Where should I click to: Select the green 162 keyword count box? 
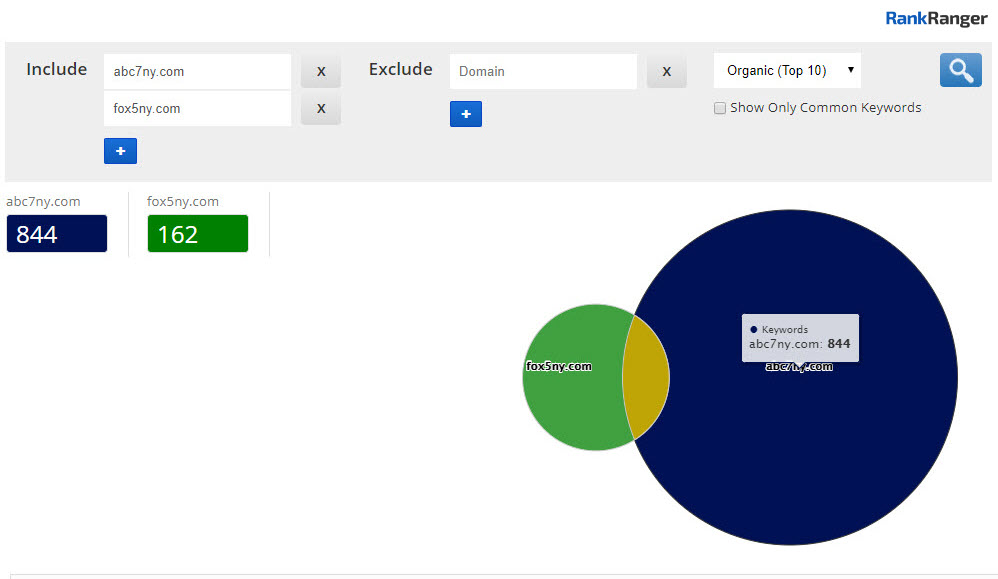click(198, 234)
